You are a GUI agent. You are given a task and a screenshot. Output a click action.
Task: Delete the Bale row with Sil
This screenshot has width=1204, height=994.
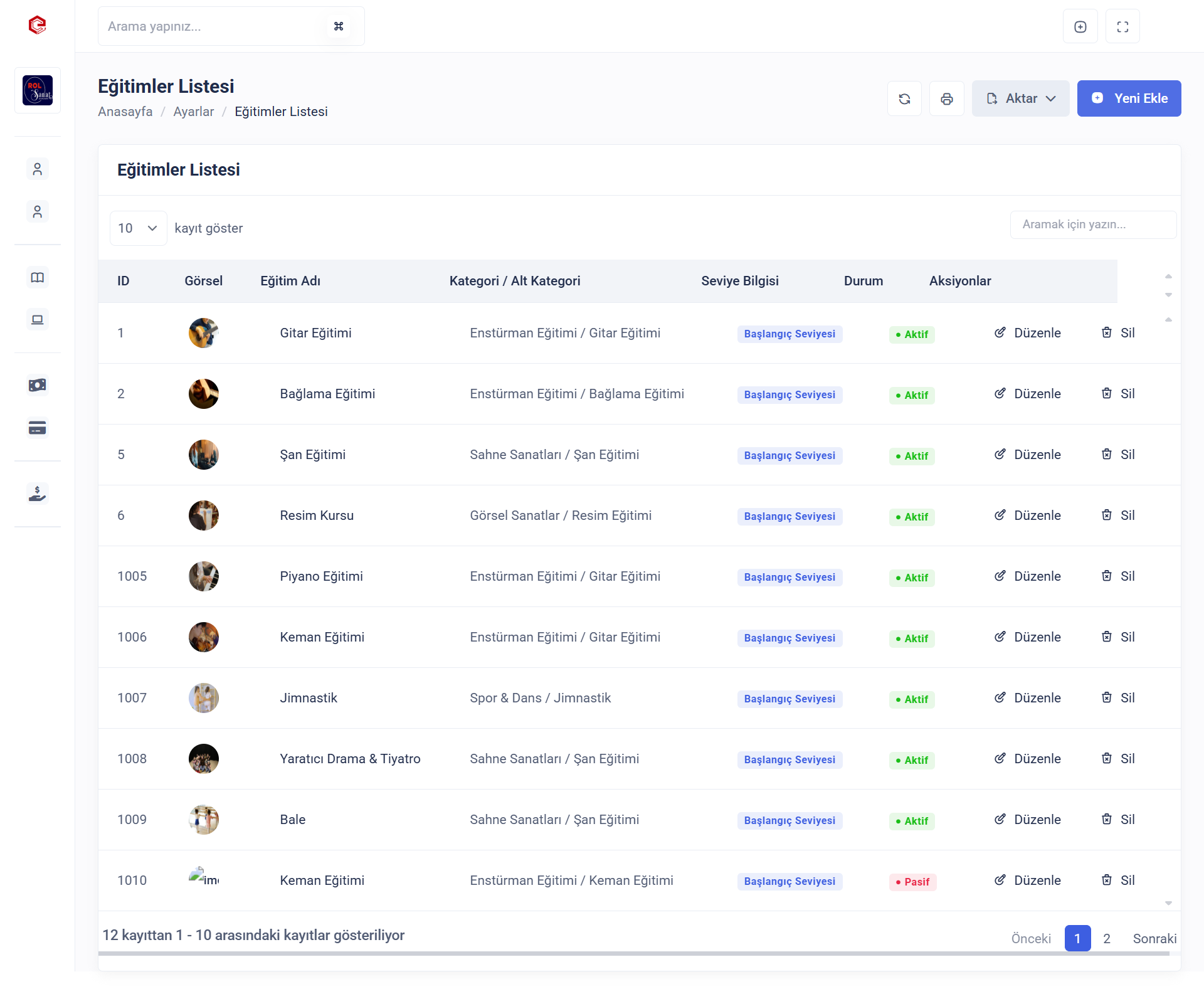[x=1119, y=820]
